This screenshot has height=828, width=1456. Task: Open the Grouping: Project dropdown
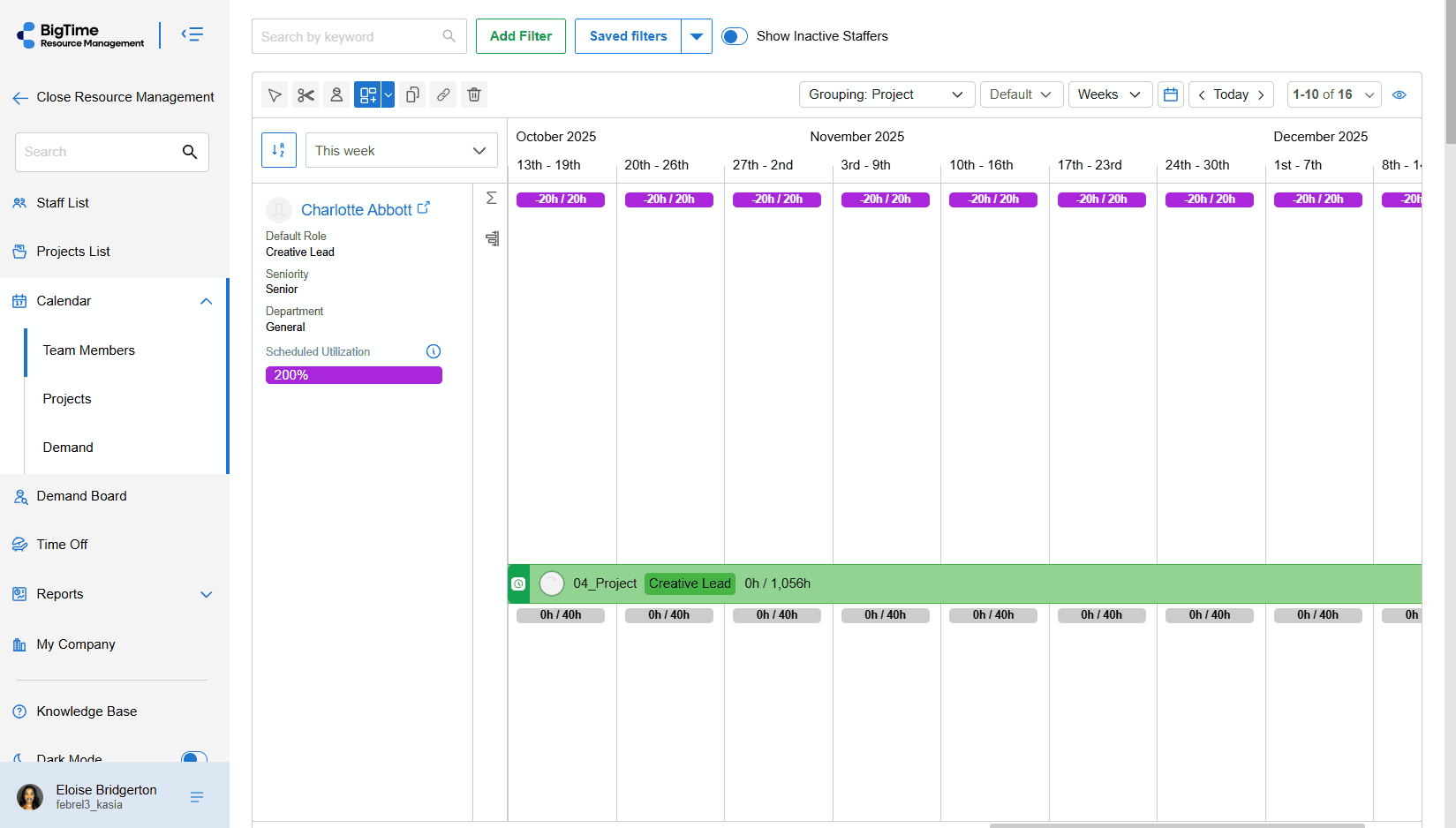(x=886, y=94)
